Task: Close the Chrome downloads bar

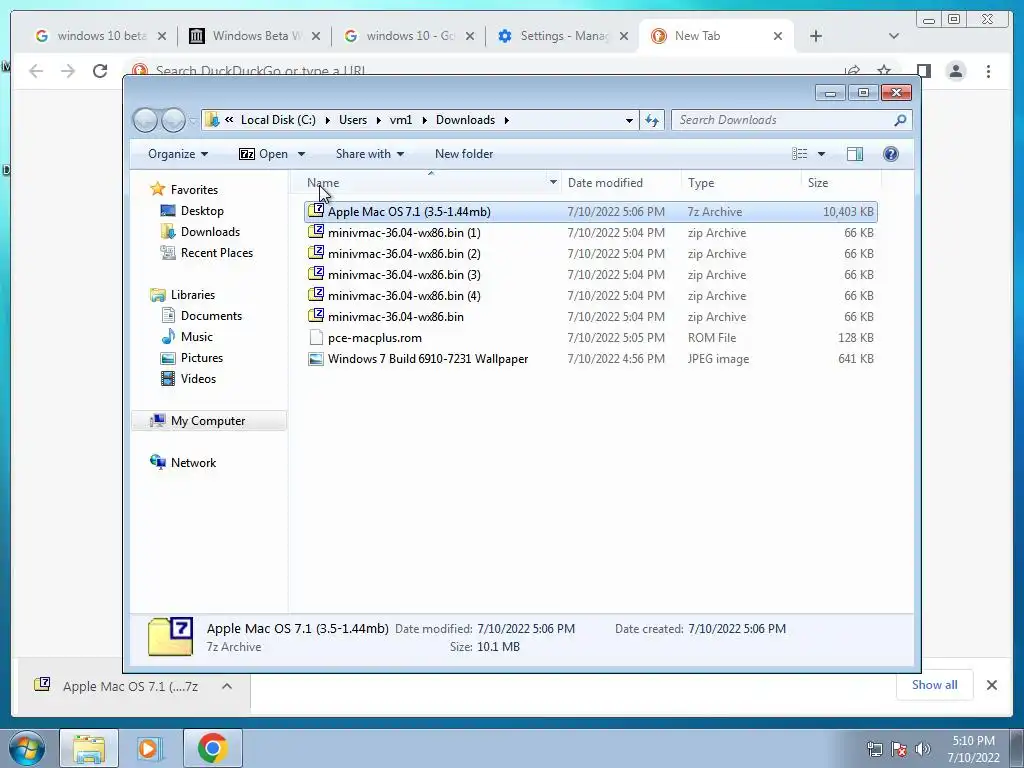Action: (x=991, y=685)
